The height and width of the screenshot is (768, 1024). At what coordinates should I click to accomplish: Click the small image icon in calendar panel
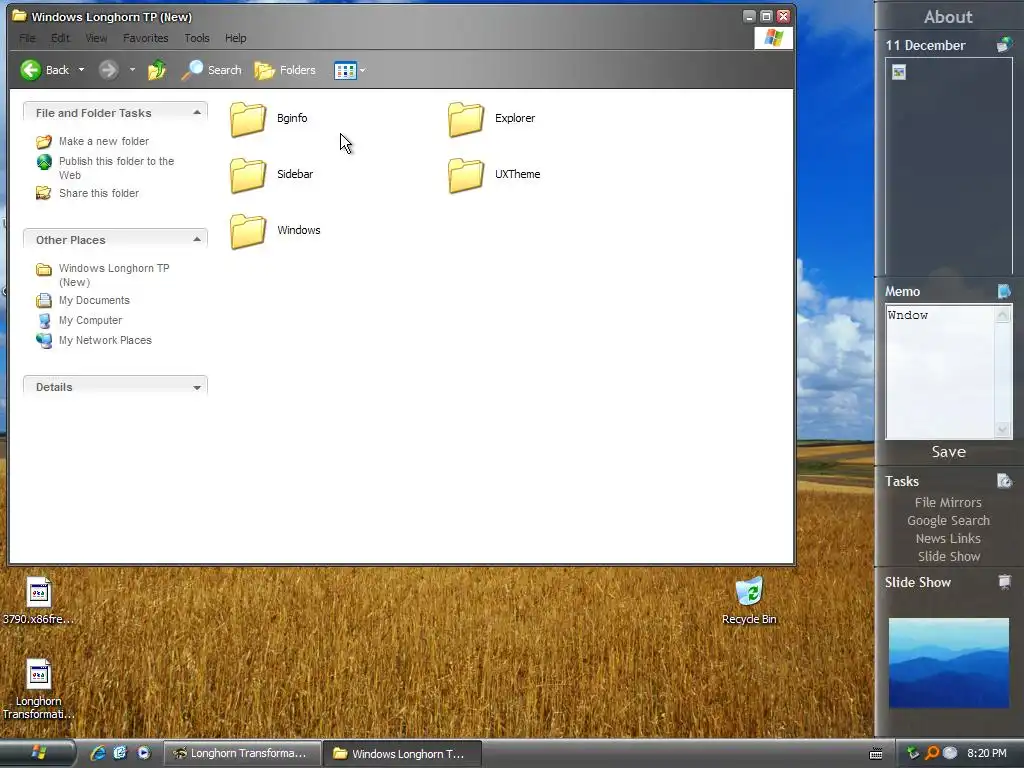pos(899,72)
